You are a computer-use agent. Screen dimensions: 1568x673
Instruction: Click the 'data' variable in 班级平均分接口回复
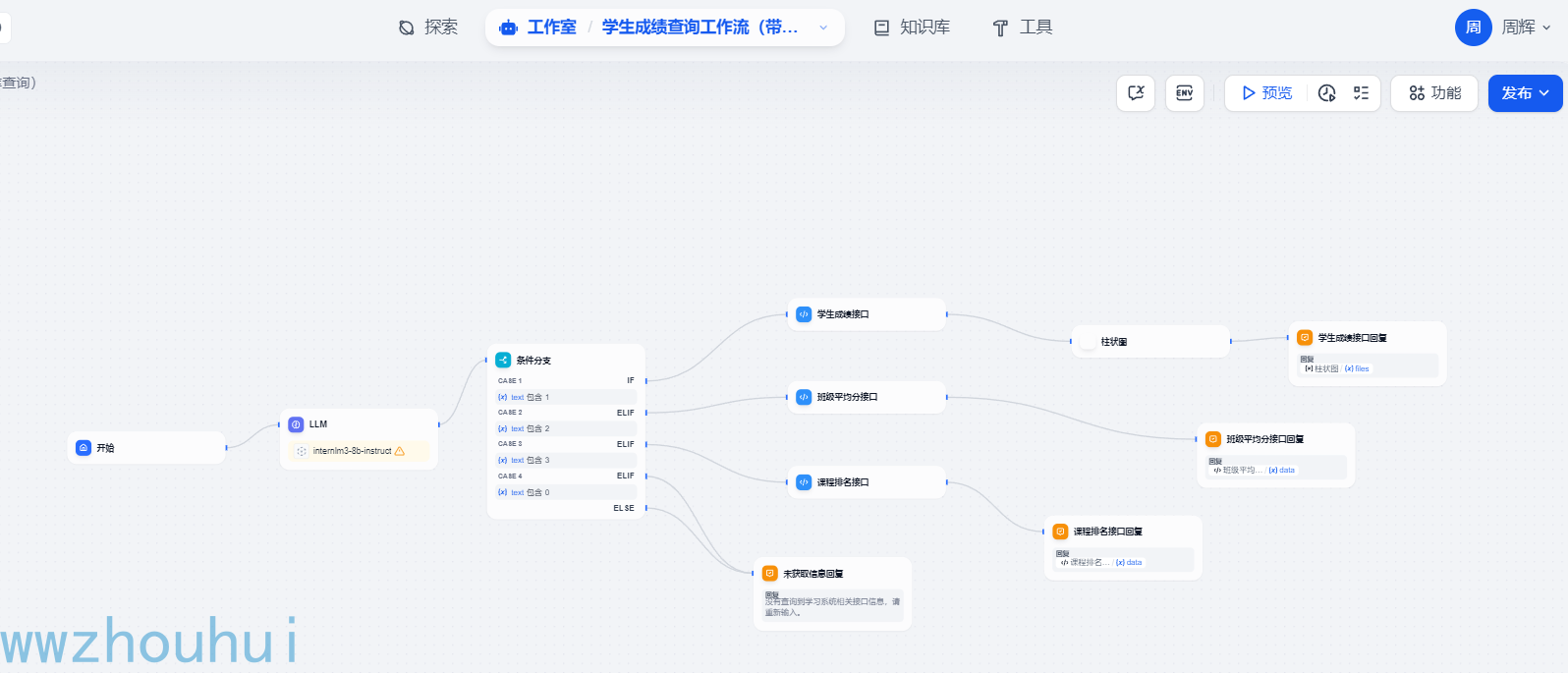tap(1282, 471)
